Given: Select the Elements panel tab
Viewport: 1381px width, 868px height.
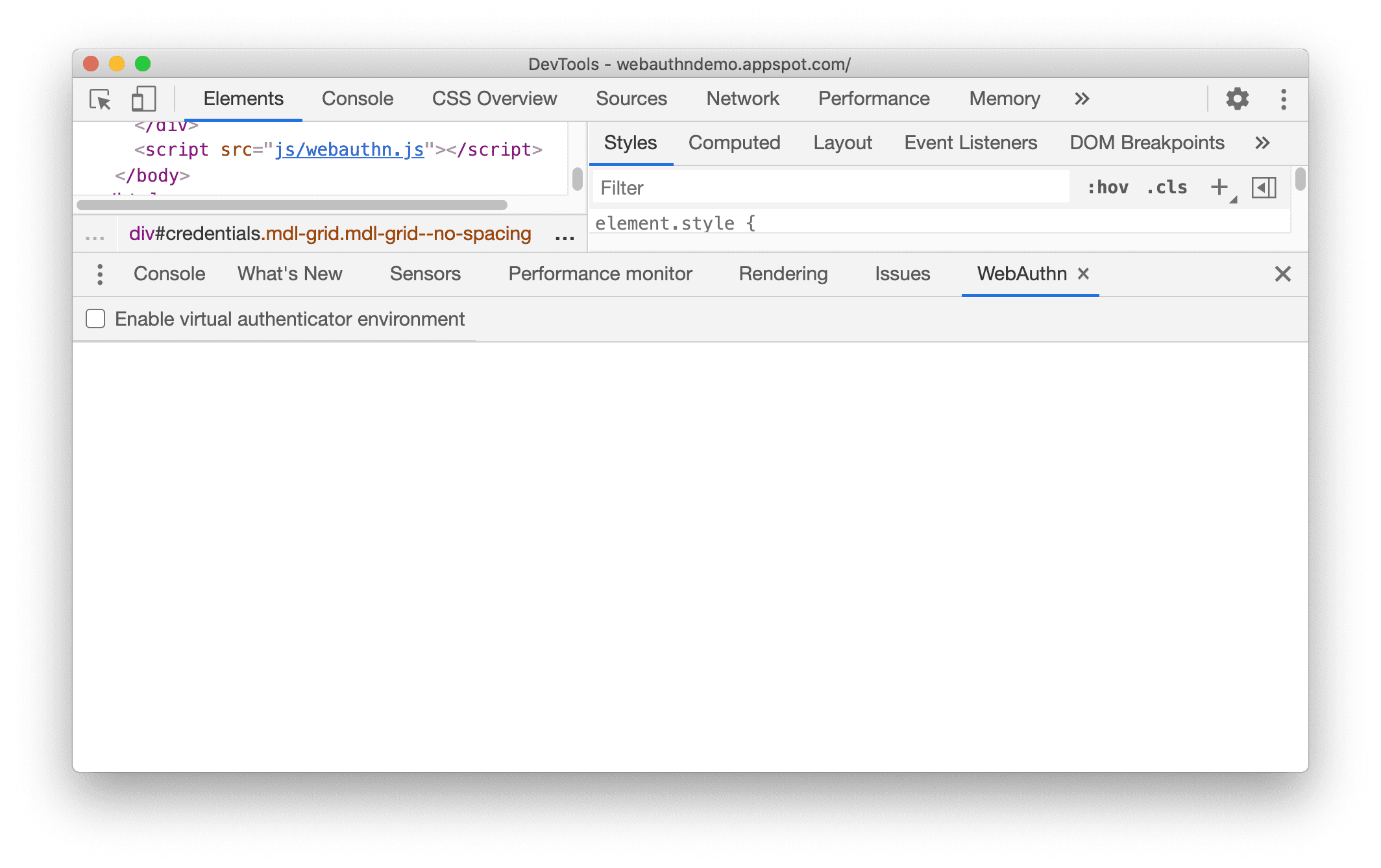Looking at the screenshot, I should coord(243,97).
